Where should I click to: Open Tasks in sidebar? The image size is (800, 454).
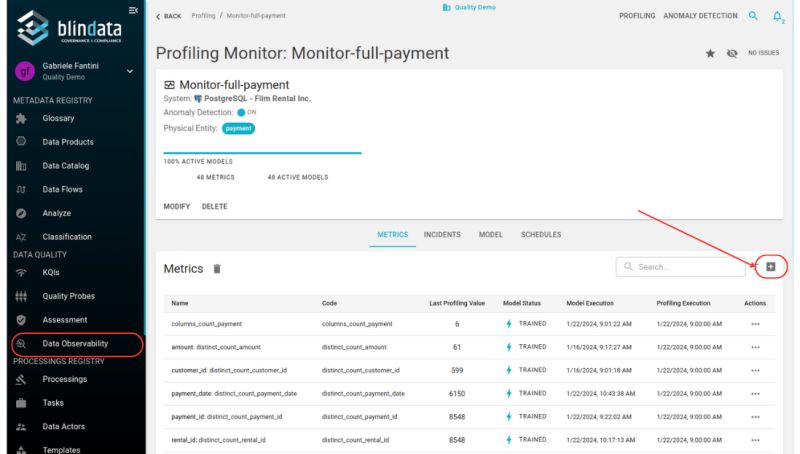pos(53,403)
